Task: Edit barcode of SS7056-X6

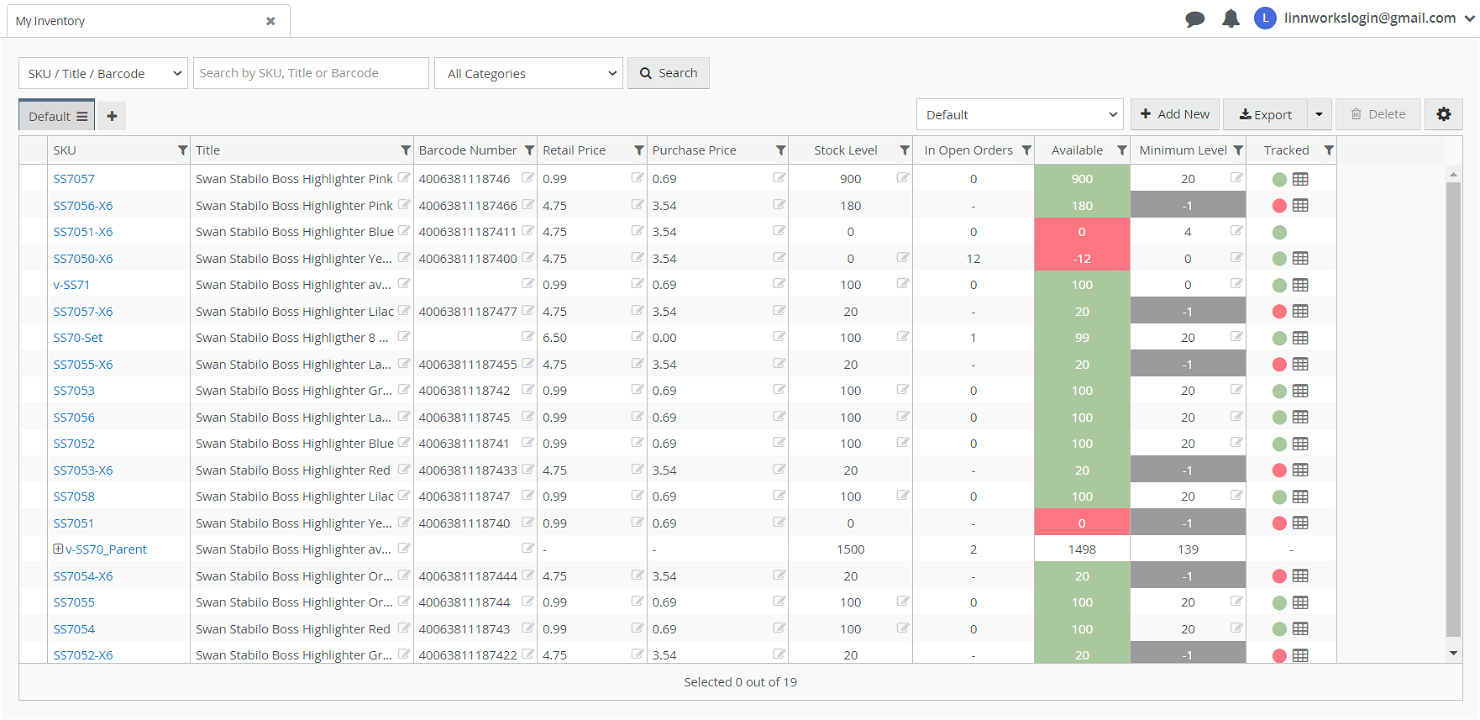Action: tap(528, 204)
